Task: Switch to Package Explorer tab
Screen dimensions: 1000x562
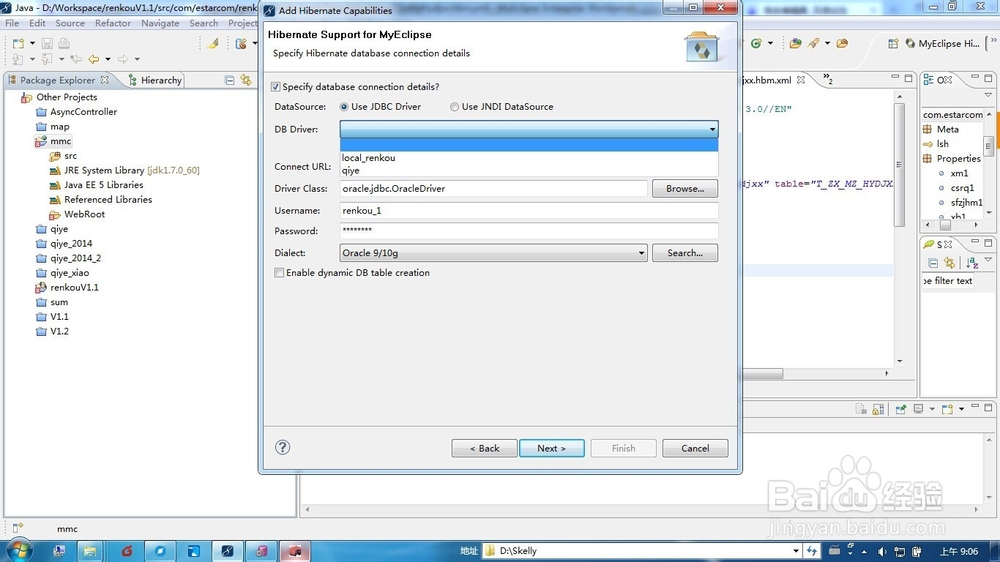Action: [58, 80]
